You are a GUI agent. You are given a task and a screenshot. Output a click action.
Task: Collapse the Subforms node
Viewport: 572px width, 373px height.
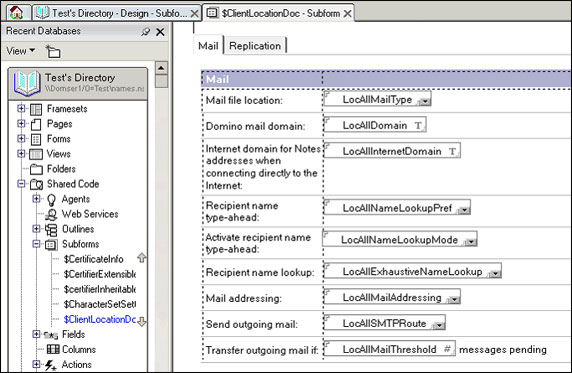click(36, 243)
